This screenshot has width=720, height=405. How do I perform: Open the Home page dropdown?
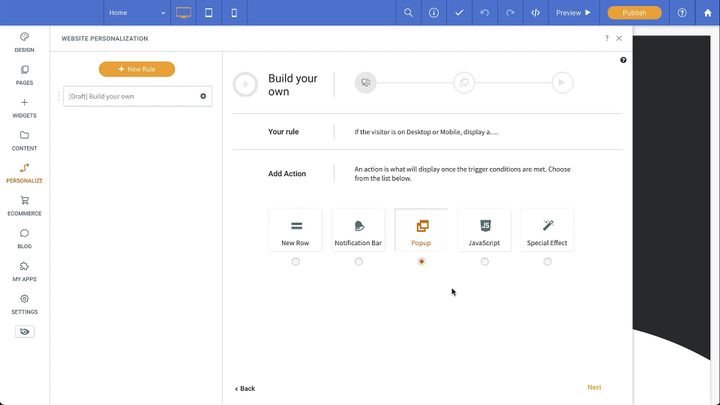pos(137,13)
